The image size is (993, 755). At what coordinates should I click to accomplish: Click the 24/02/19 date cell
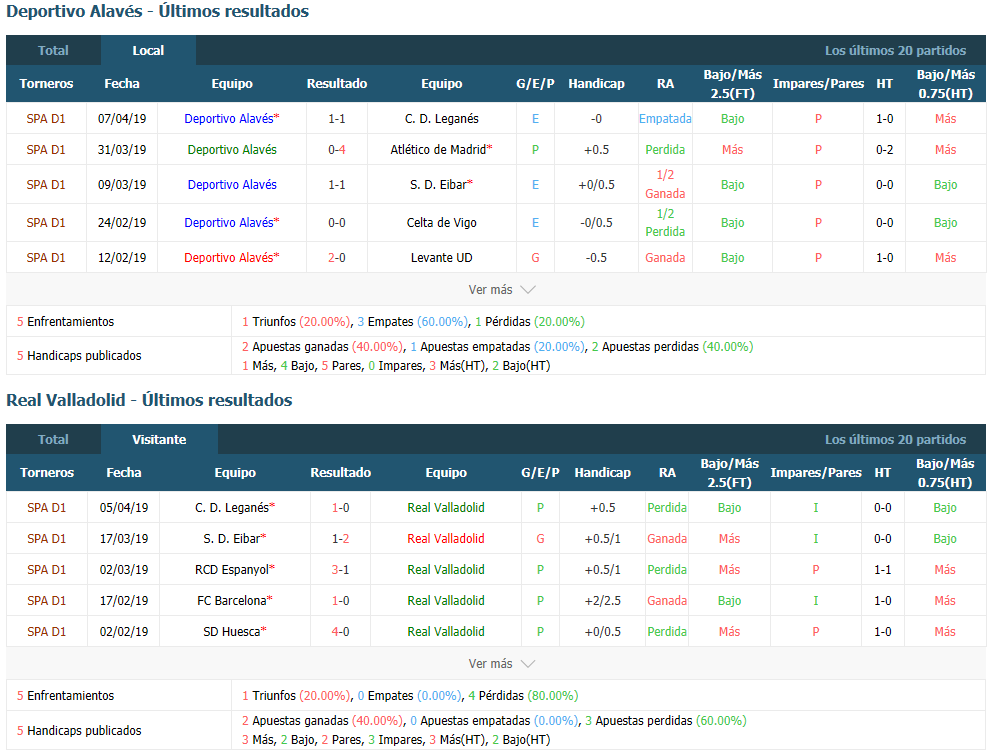point(122,222)
